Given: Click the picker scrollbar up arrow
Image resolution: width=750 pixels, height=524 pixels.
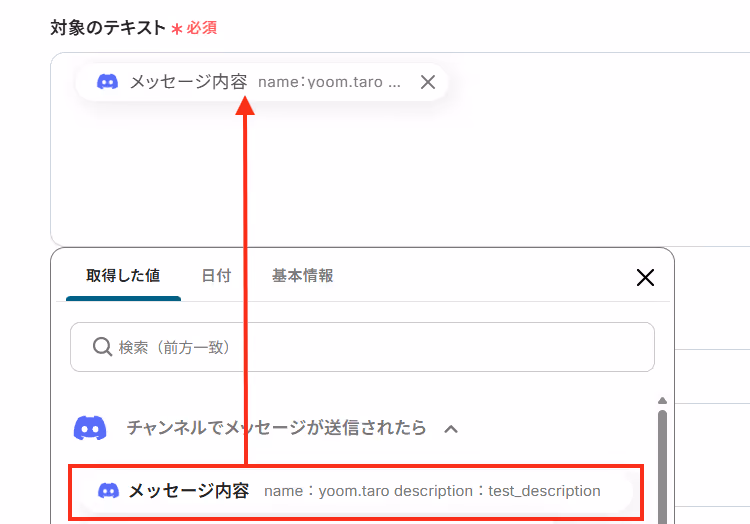Looking at the screenshot, I should pos(662,401).
